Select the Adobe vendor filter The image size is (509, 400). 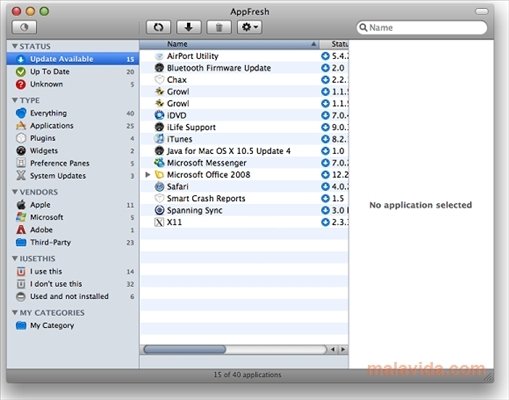point(73,230)
